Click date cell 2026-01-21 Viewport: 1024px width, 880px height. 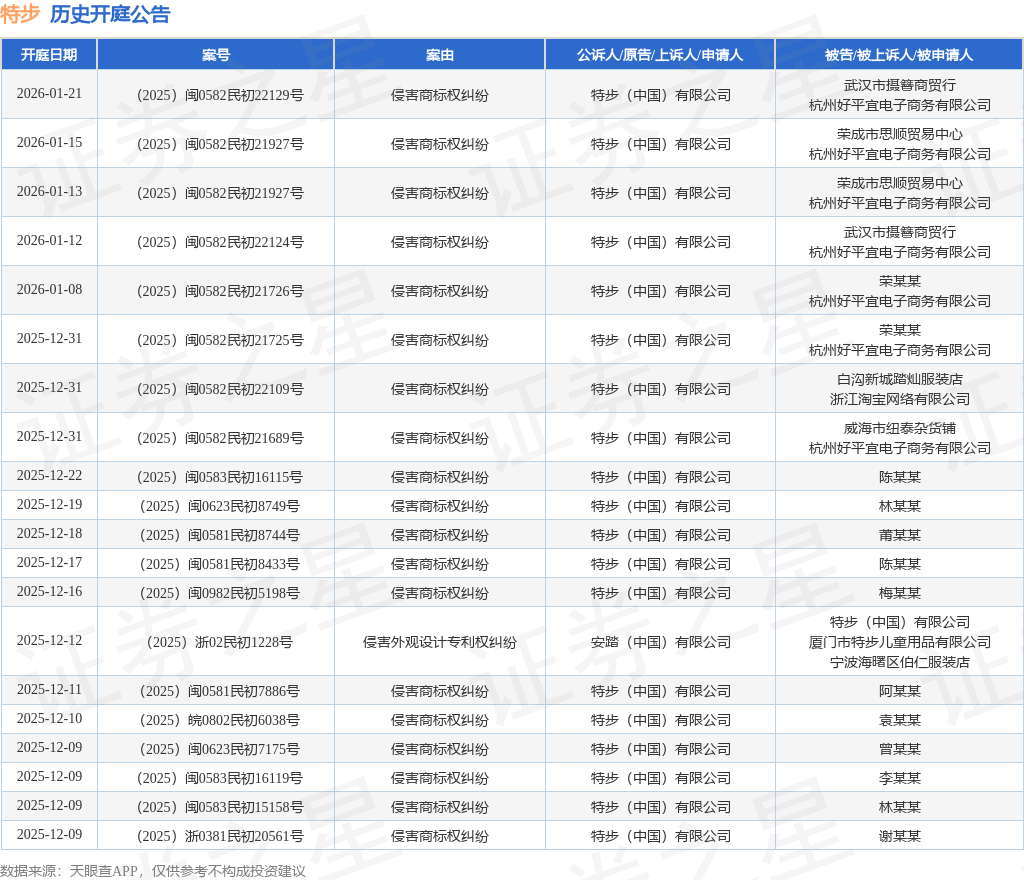pos(49,93)
